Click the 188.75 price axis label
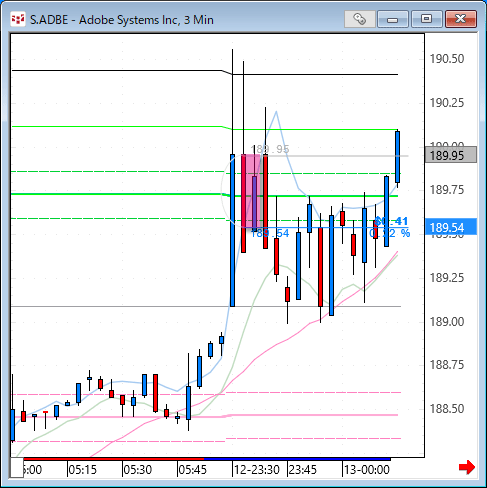This screenshot has width=487, height=488. point(447,365)
